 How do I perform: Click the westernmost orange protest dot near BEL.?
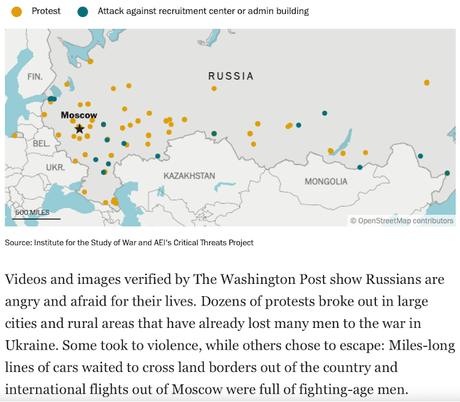coord(14,135)
